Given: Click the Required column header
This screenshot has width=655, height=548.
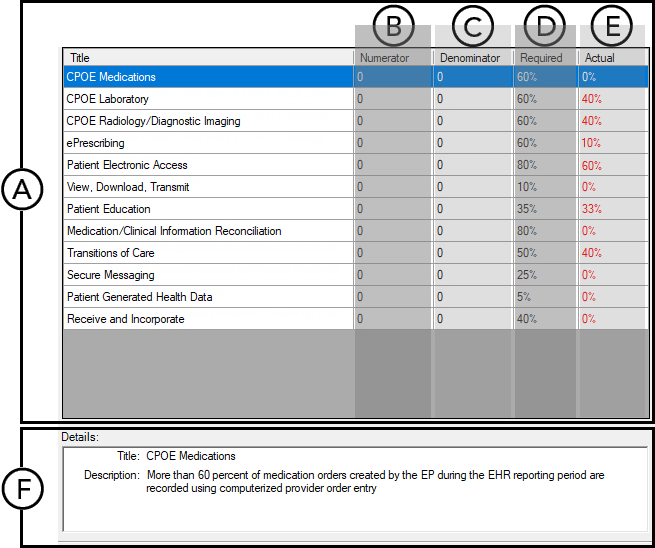Looking at the screenshot, I should pos(544,58).
